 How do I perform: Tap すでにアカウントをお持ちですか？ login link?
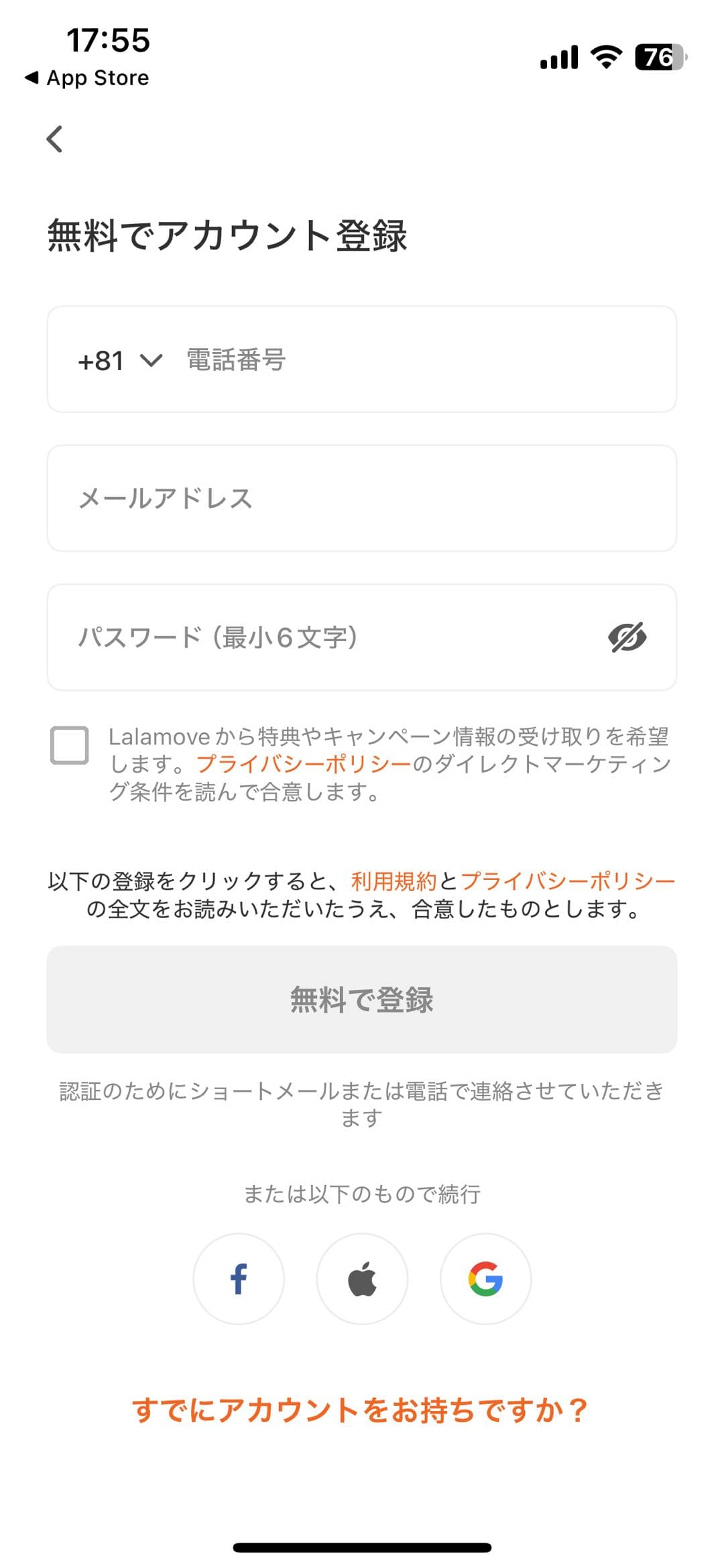361,1409
